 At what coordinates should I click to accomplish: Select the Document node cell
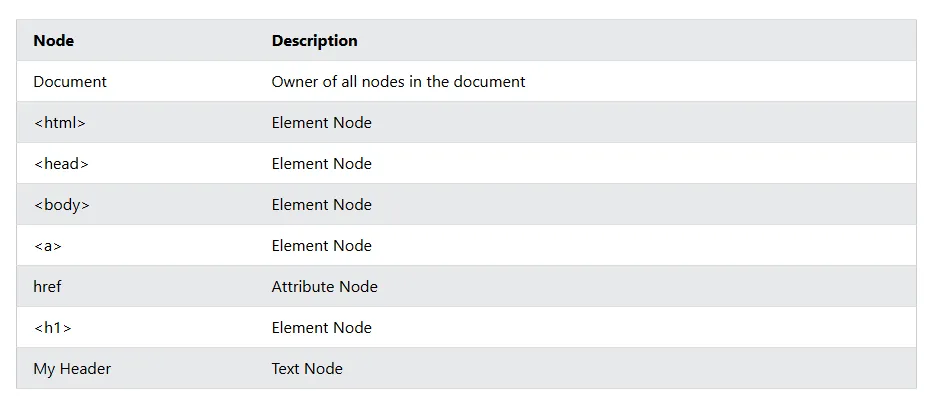pyautogui.click(x=70, y=82)
